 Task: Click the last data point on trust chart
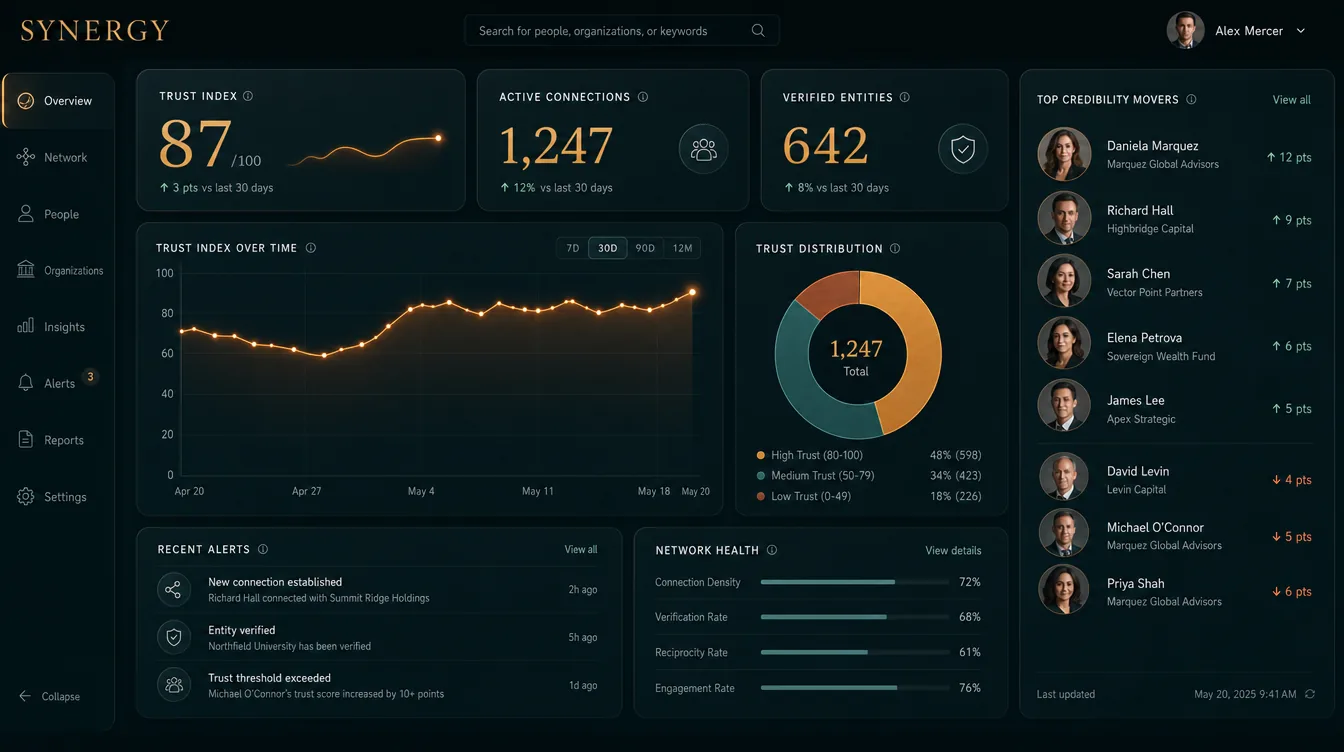(x=692, y=292)
